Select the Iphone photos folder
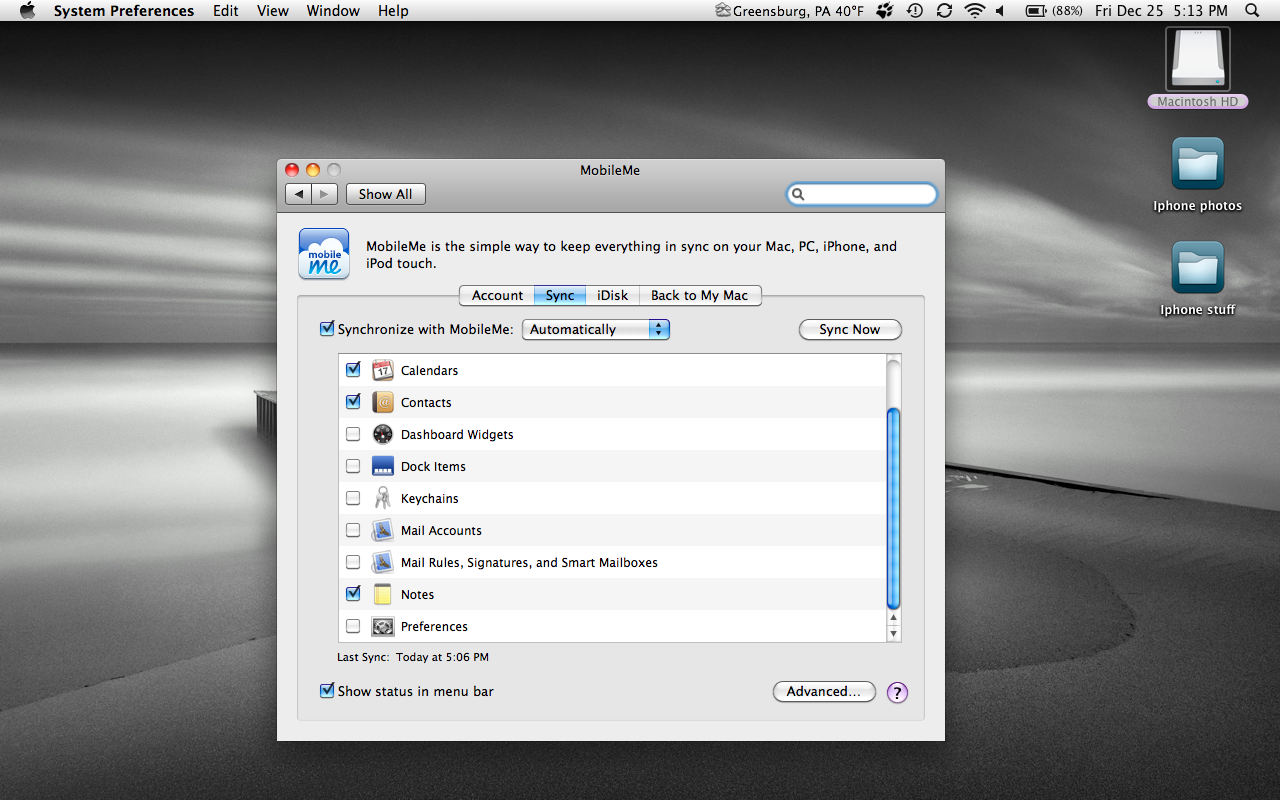 click(1198, 163)
